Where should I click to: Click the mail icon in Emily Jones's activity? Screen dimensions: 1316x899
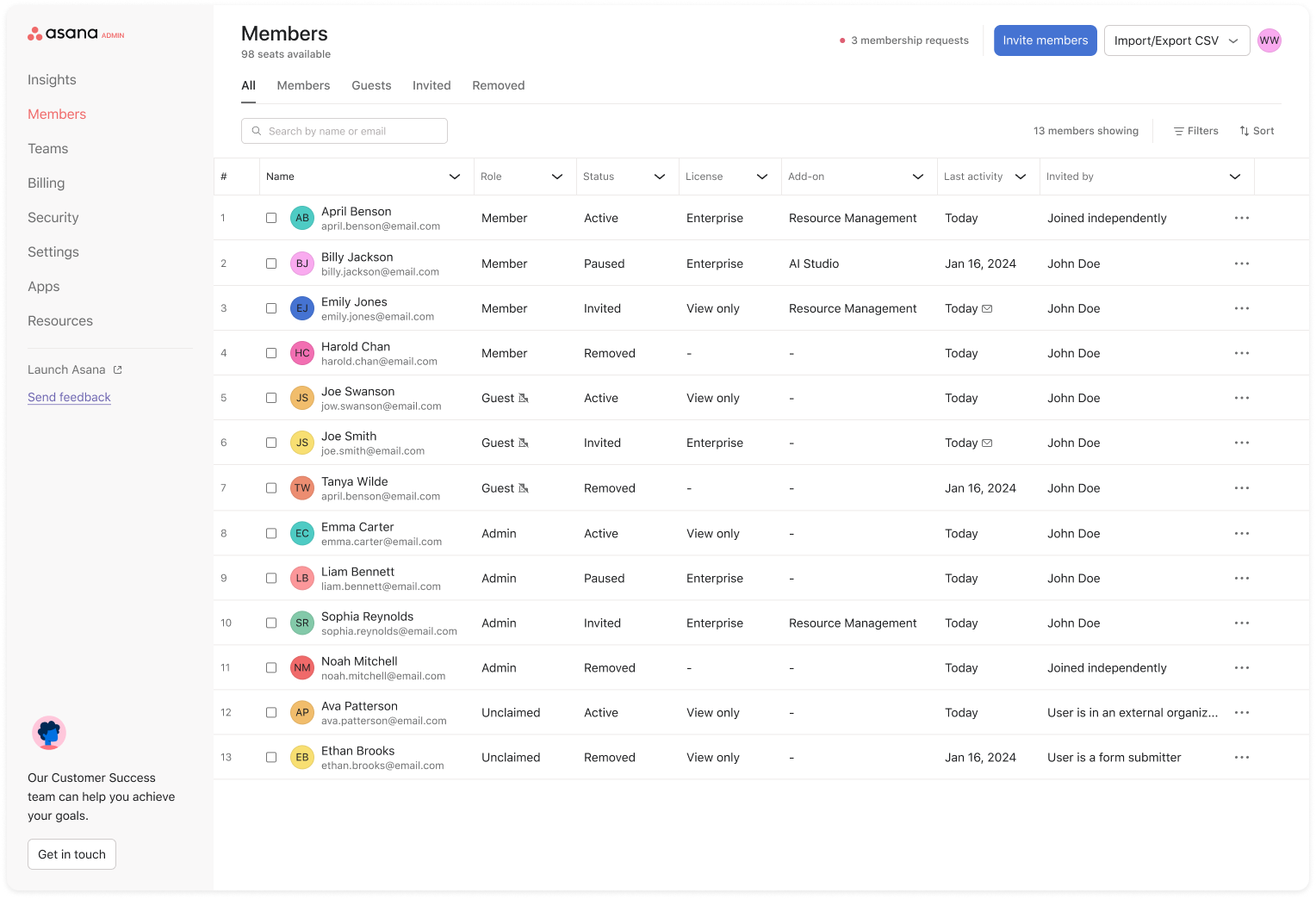pyautogui.click(x=987, y=308)
